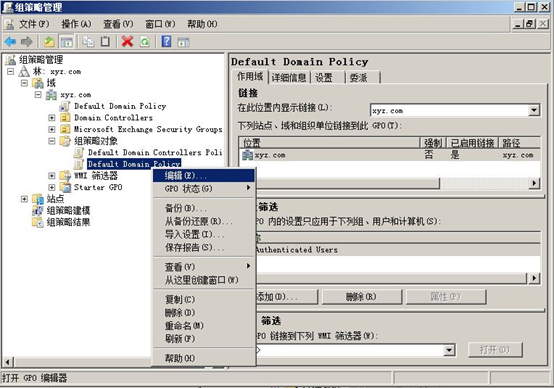Viewport: 554px width, 388px height.
Task: Open the 帮助(H) menu in menu bar
Action: tap(202, 24)
